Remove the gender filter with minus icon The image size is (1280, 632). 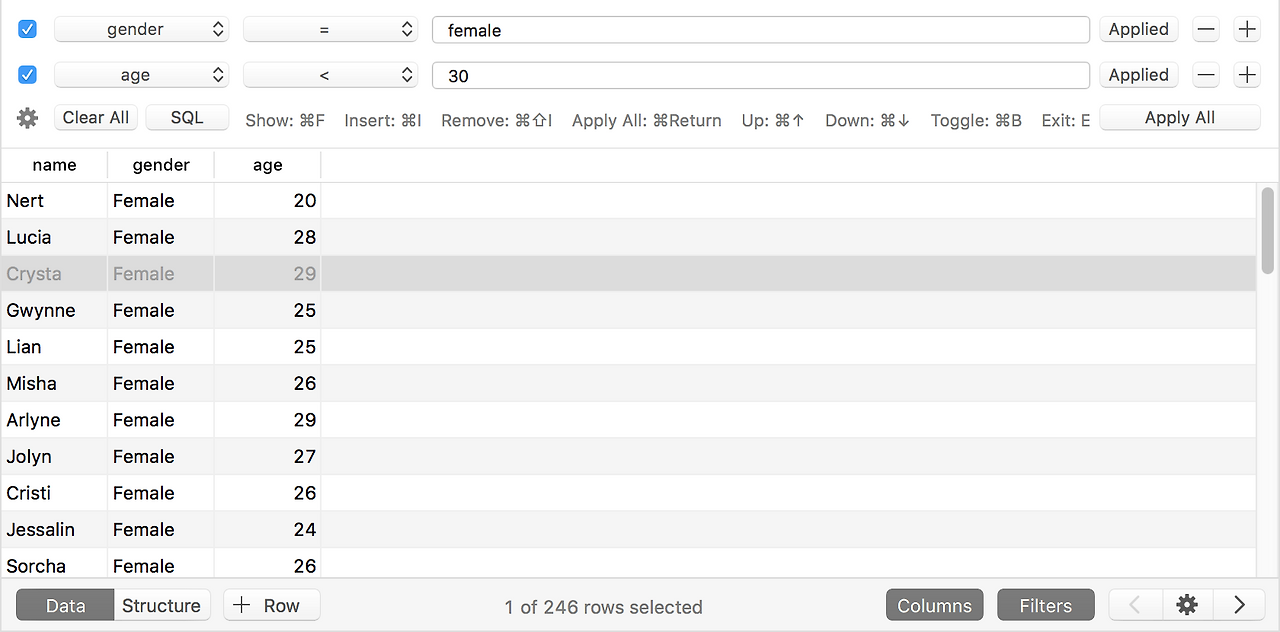pyautogui.click(x=1206, y=30)
